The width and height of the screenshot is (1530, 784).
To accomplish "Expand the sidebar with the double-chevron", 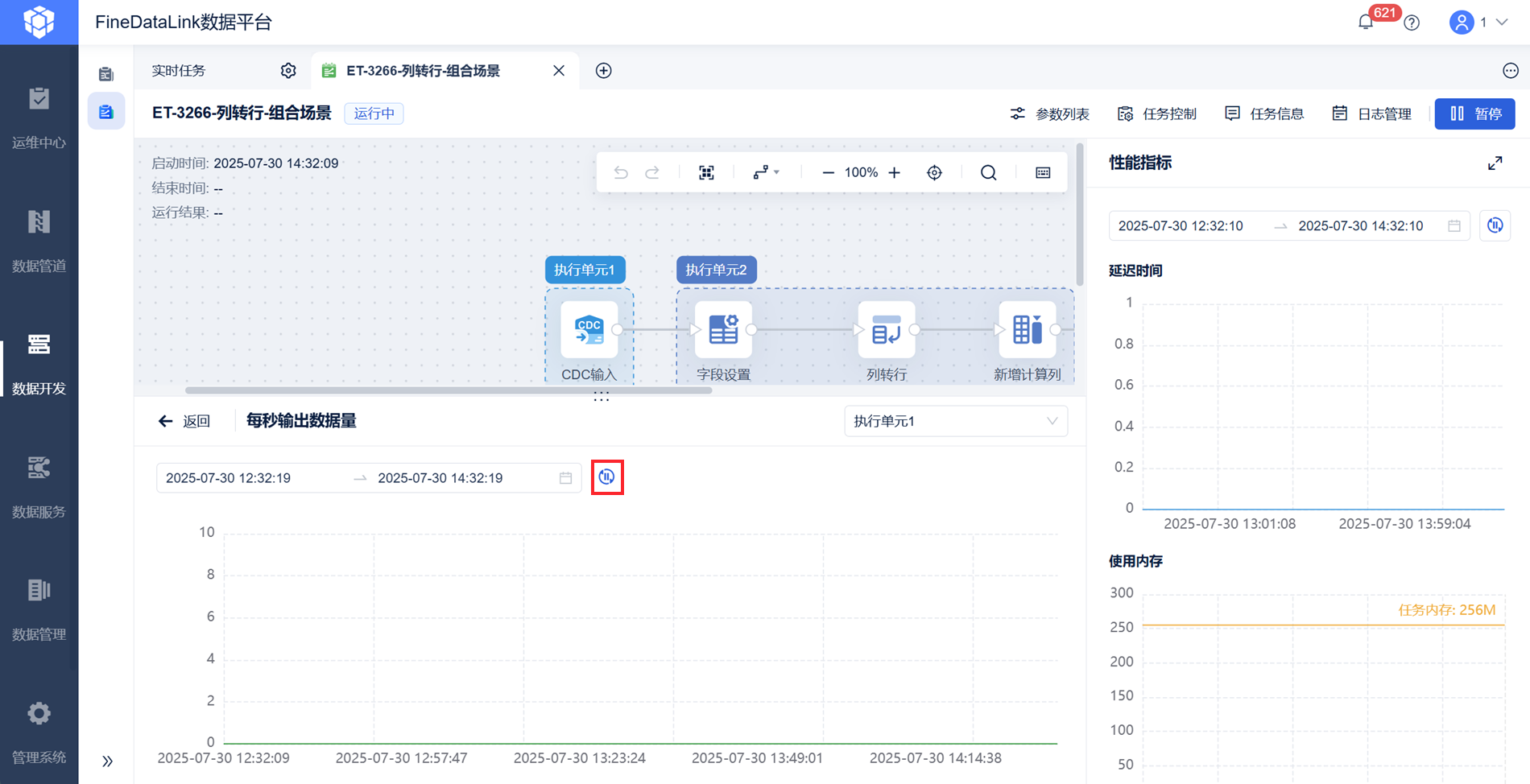I will coord(107,761).
